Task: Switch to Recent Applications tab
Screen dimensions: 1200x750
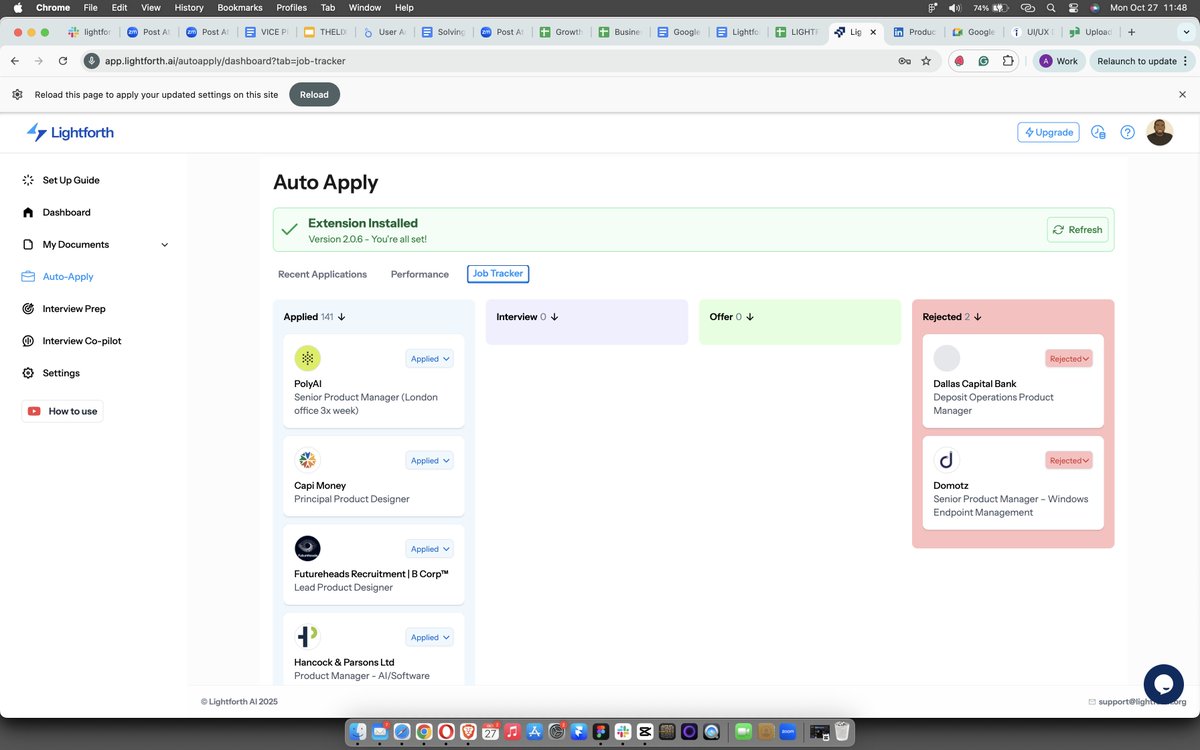Action: (x=322, y=274)
